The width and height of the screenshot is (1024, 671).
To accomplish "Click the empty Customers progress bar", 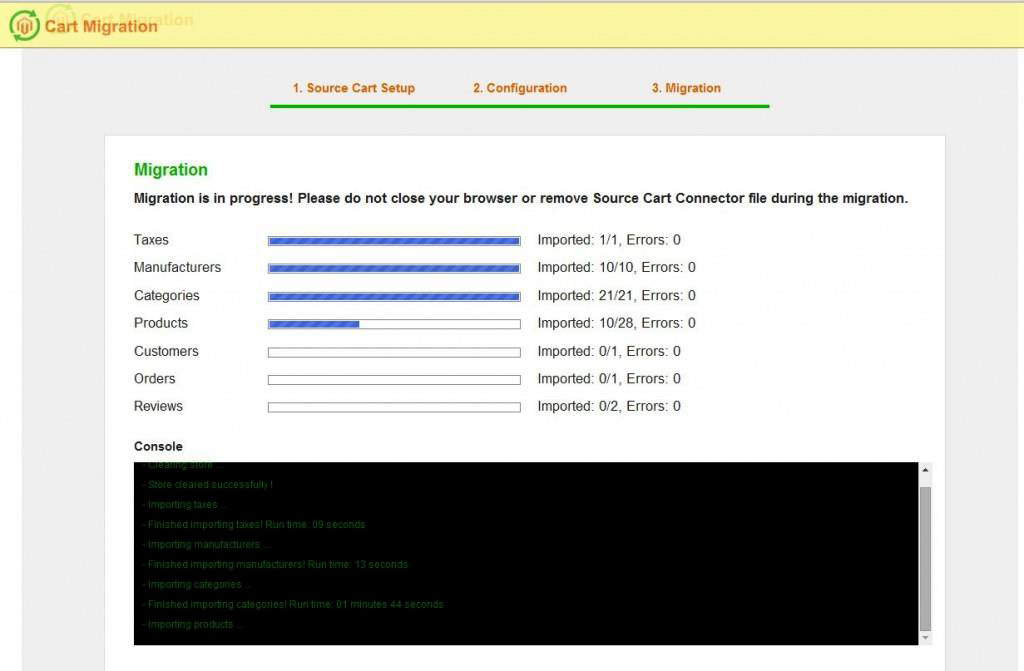I will 394,352.
